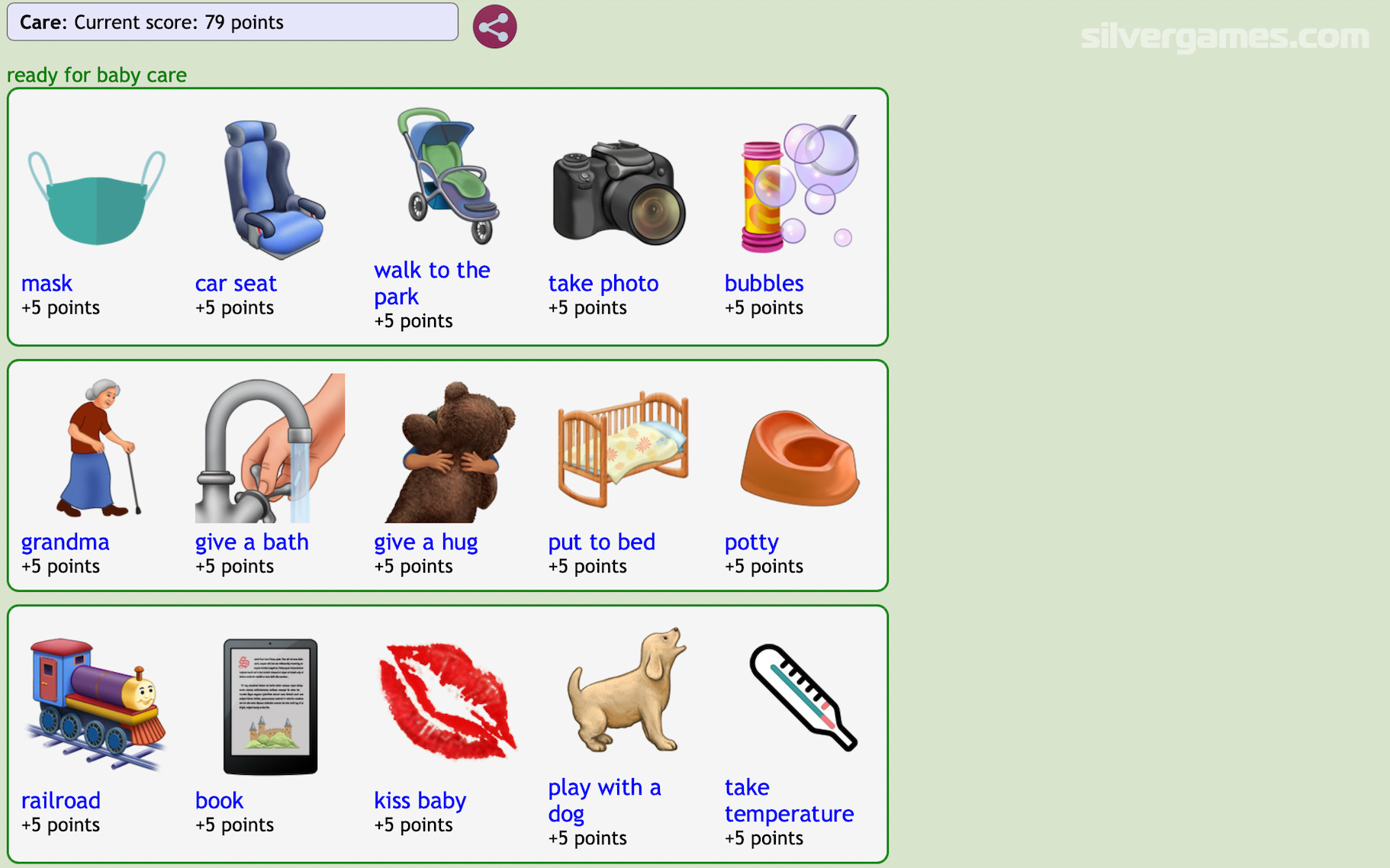Select the soap bubbles bottle image
The image size is (1390, 868).
point(799,184)
